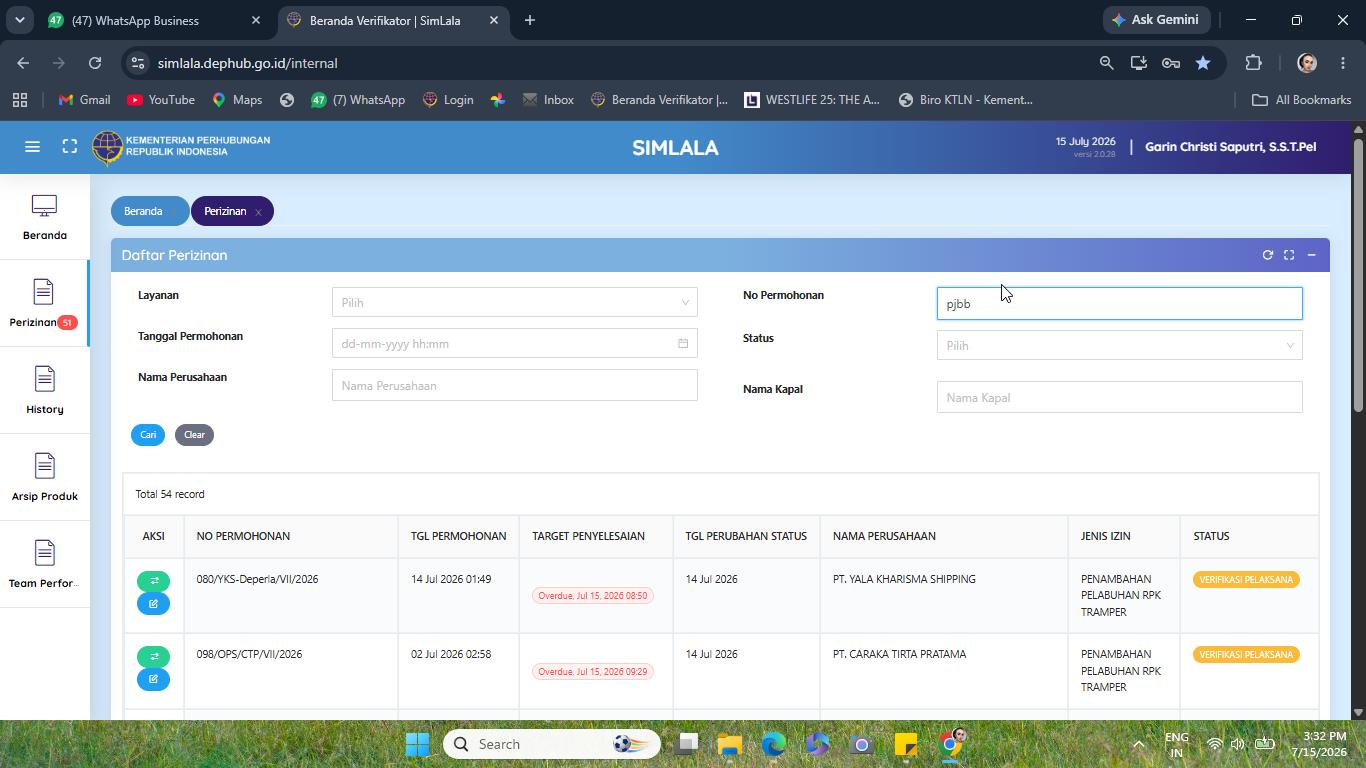Open Team Performance in the sidebar
1366x768 pixels.
click(x=44, y=565)
